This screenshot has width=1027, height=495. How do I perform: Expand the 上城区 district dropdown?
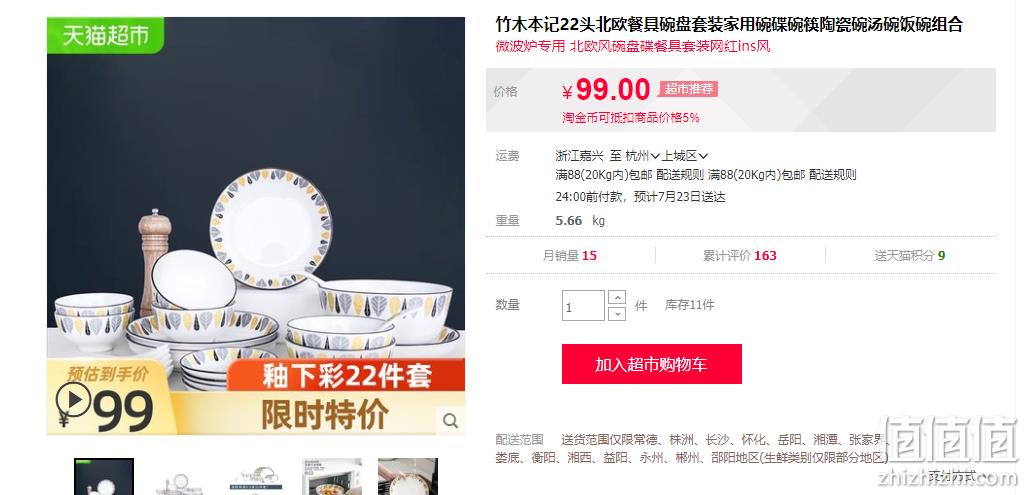(684, 156)
